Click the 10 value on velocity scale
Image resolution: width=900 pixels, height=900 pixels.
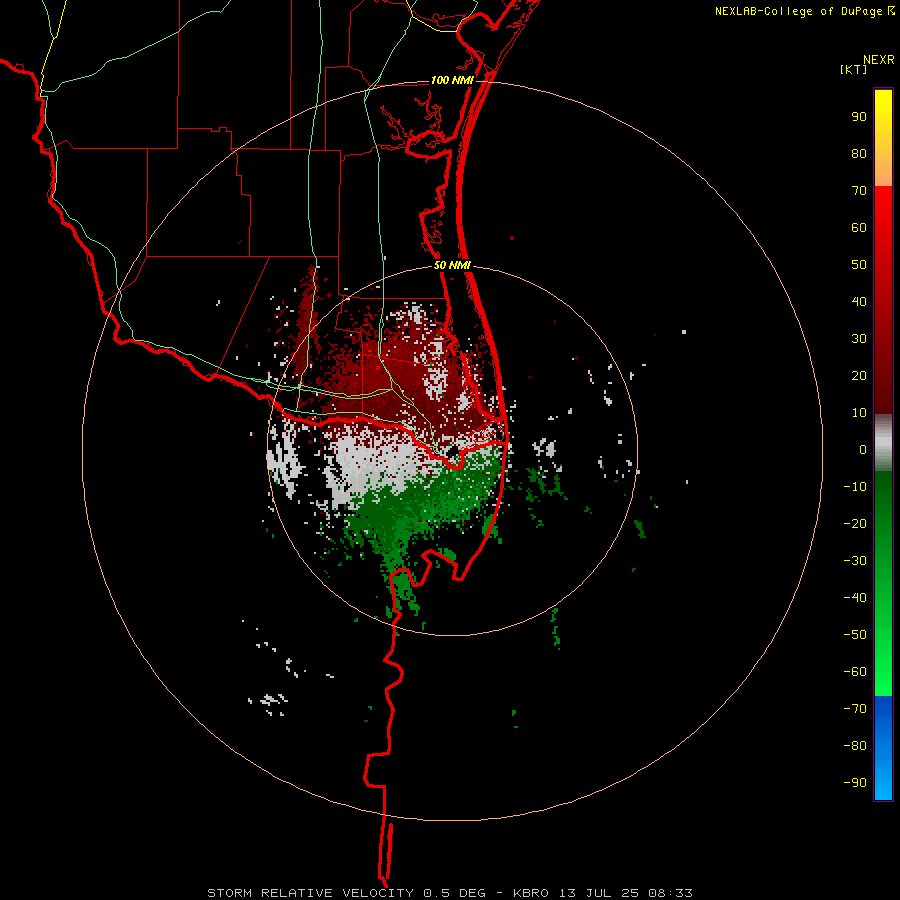[859, 413]
